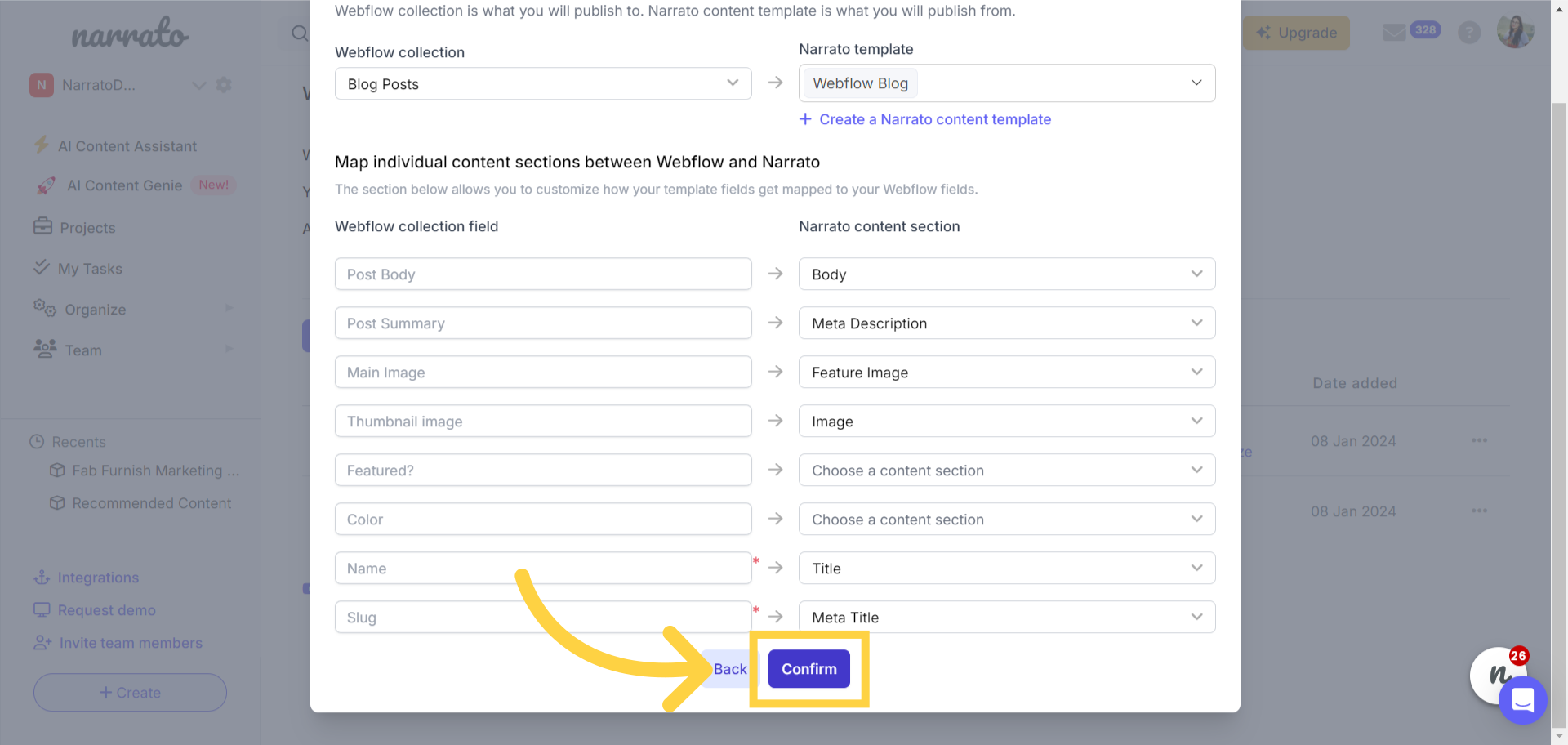Click the Projects briefcase icon
This screenshot has height=745, width=1568.
[x=42, y=226]
